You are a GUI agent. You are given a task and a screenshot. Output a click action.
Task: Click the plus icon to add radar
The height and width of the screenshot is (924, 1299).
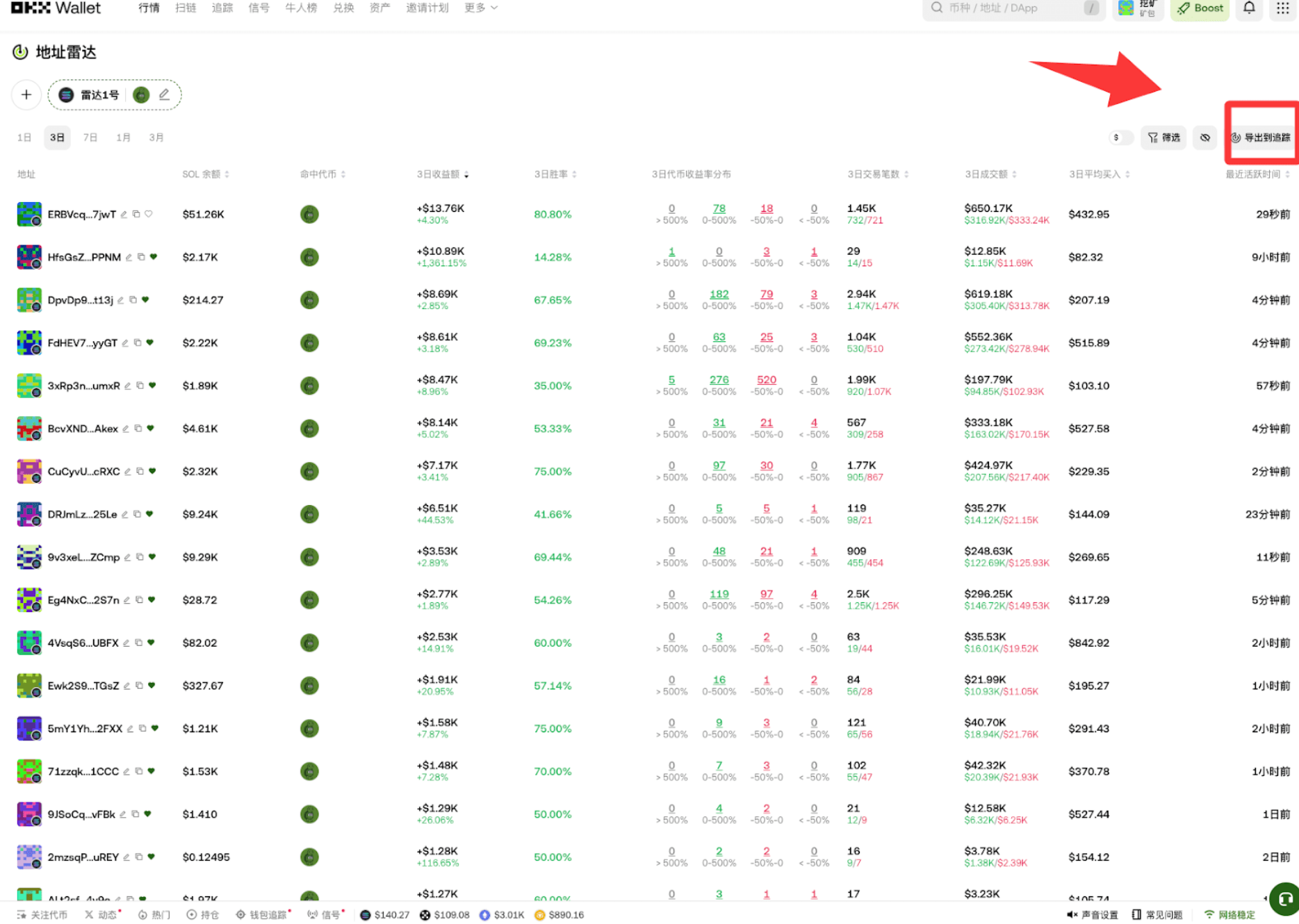point(26,94)
